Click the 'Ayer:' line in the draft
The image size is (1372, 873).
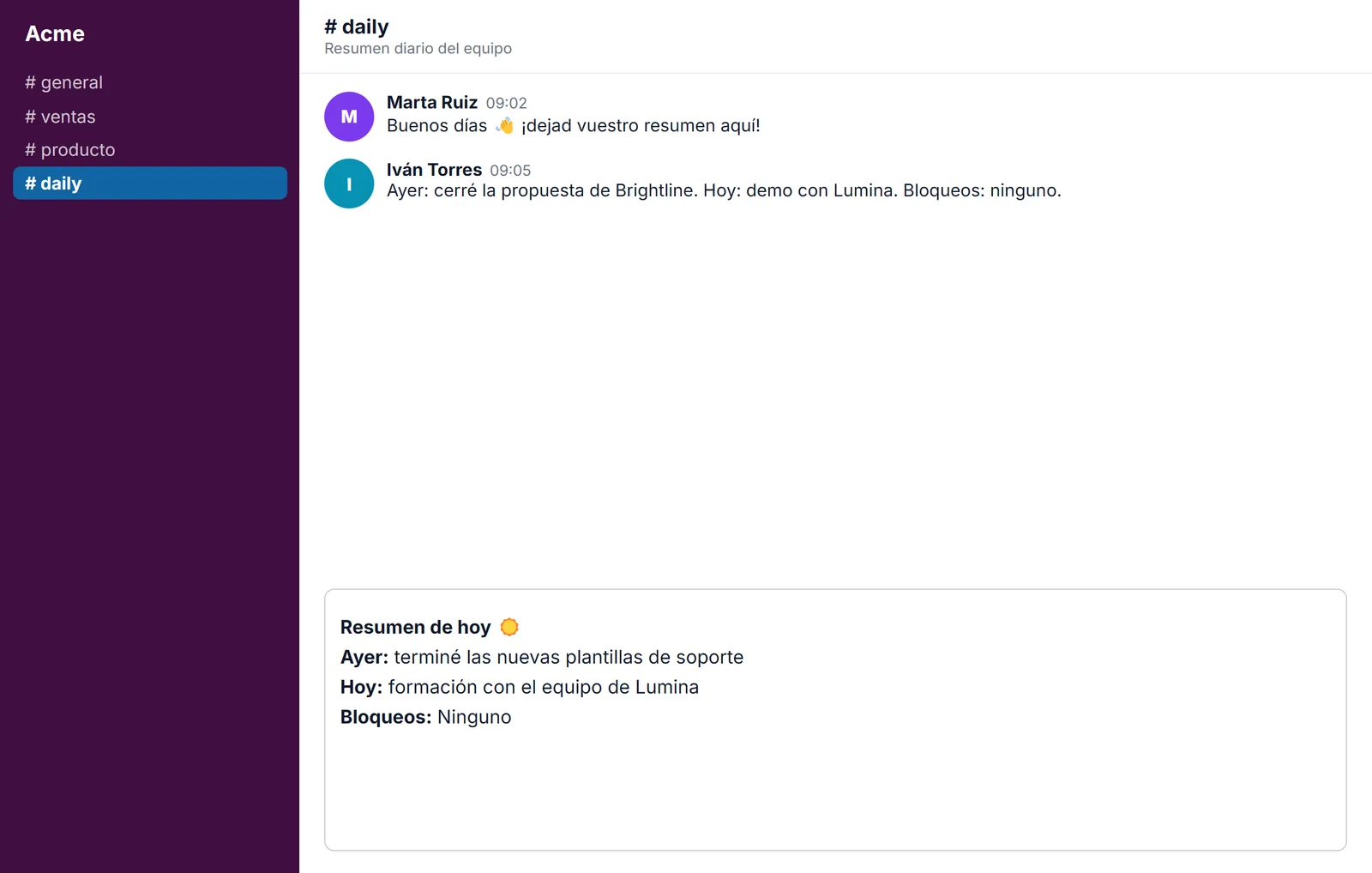pyautogui.click(x=542, y=657)
